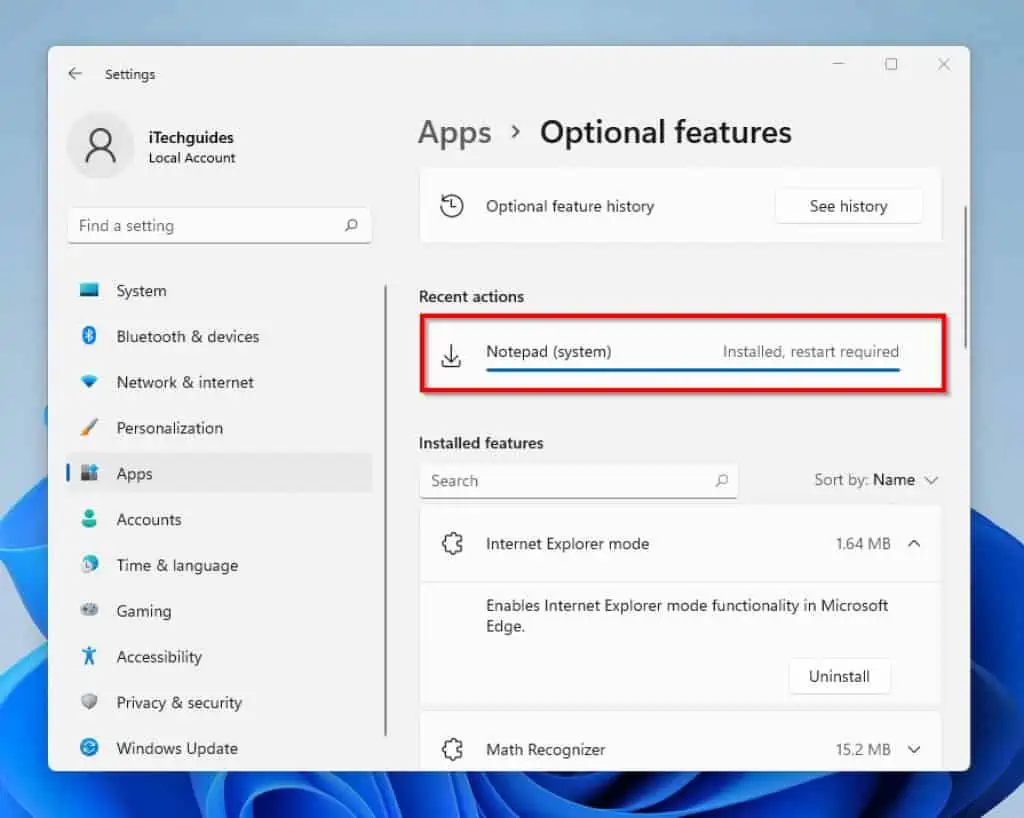Click the See history button
This screenshot has width=1024, height=818.
tap(848, 206)
